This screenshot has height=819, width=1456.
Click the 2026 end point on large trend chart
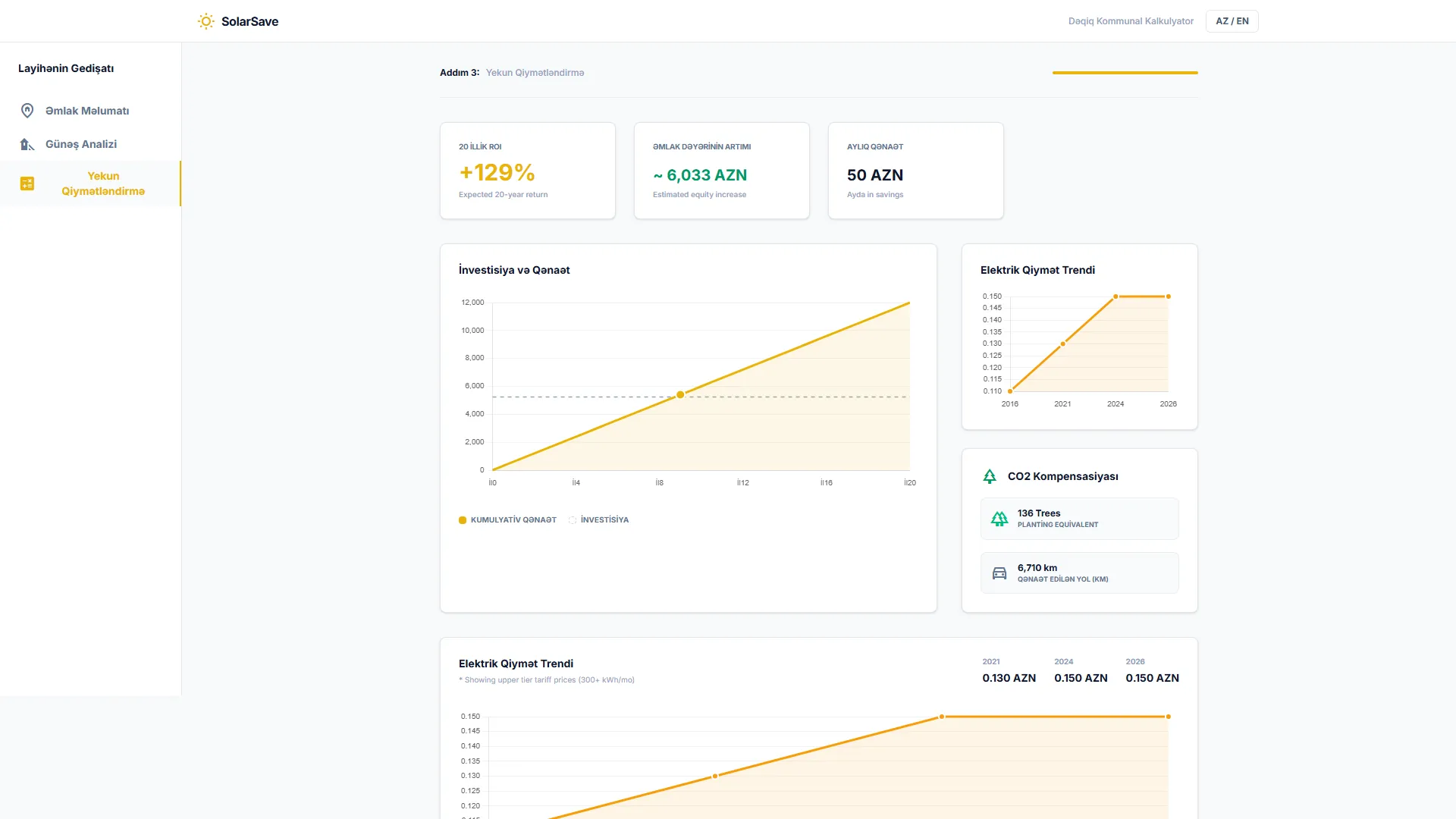(1169, 717)
